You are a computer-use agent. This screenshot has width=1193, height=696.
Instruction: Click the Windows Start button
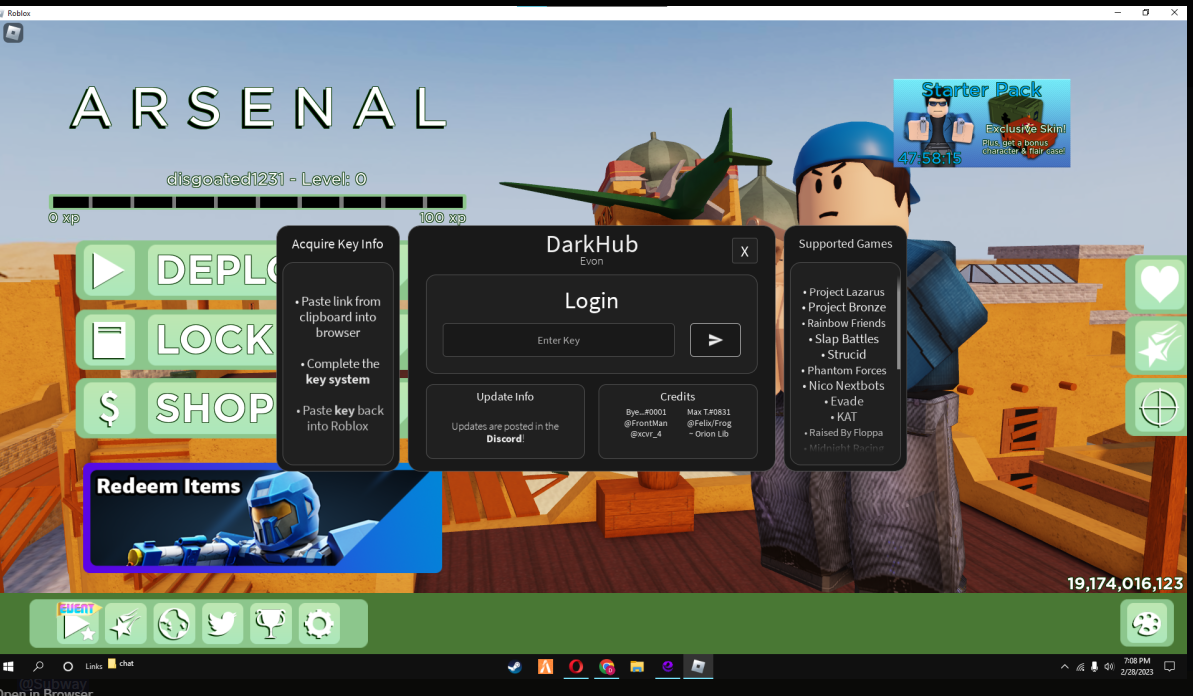point(8,666)
